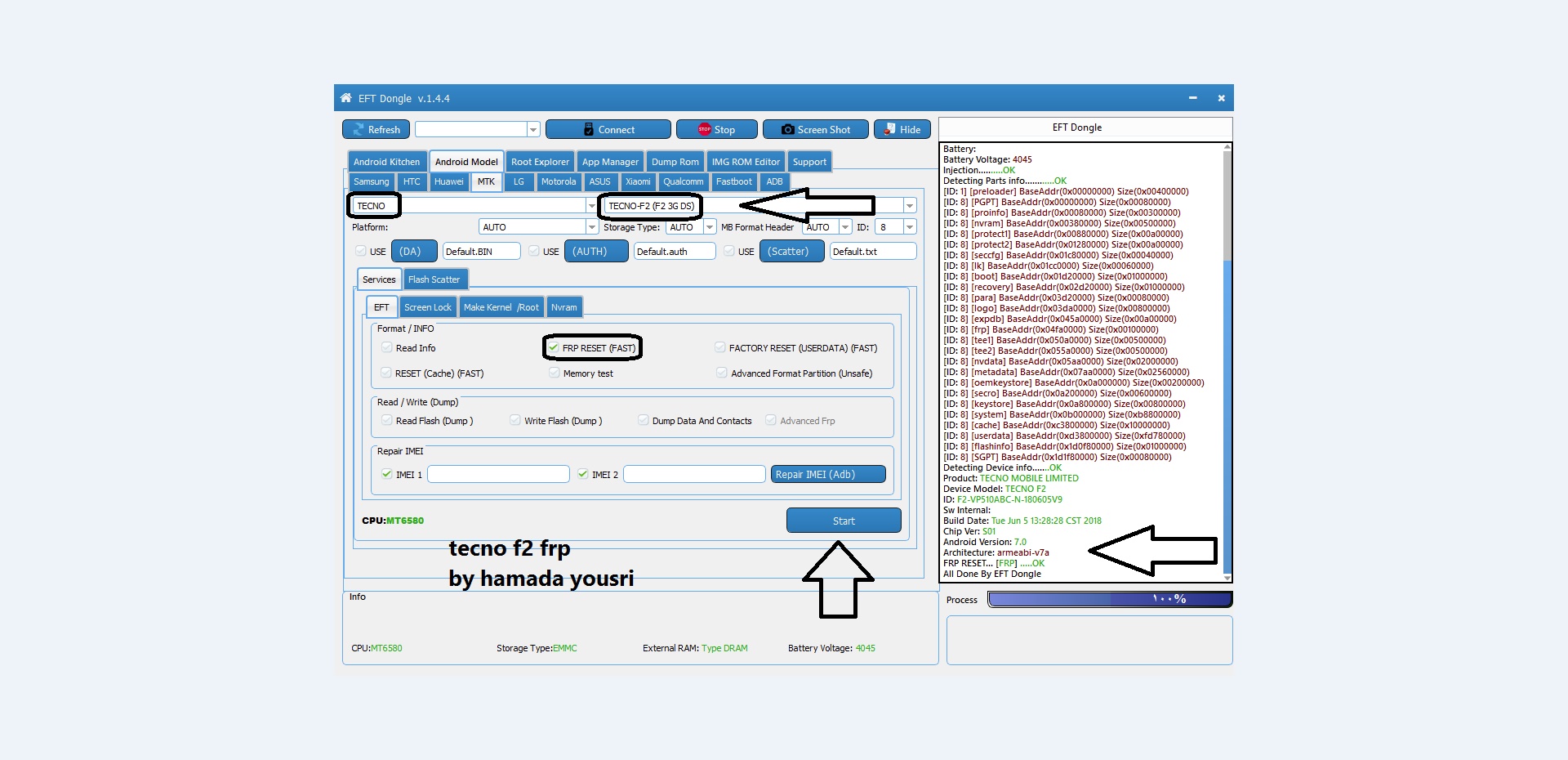The width and height of the screenshot is (1568, 760).
Task: Click the Default.txt scatter field
Action: coord(873,251)
